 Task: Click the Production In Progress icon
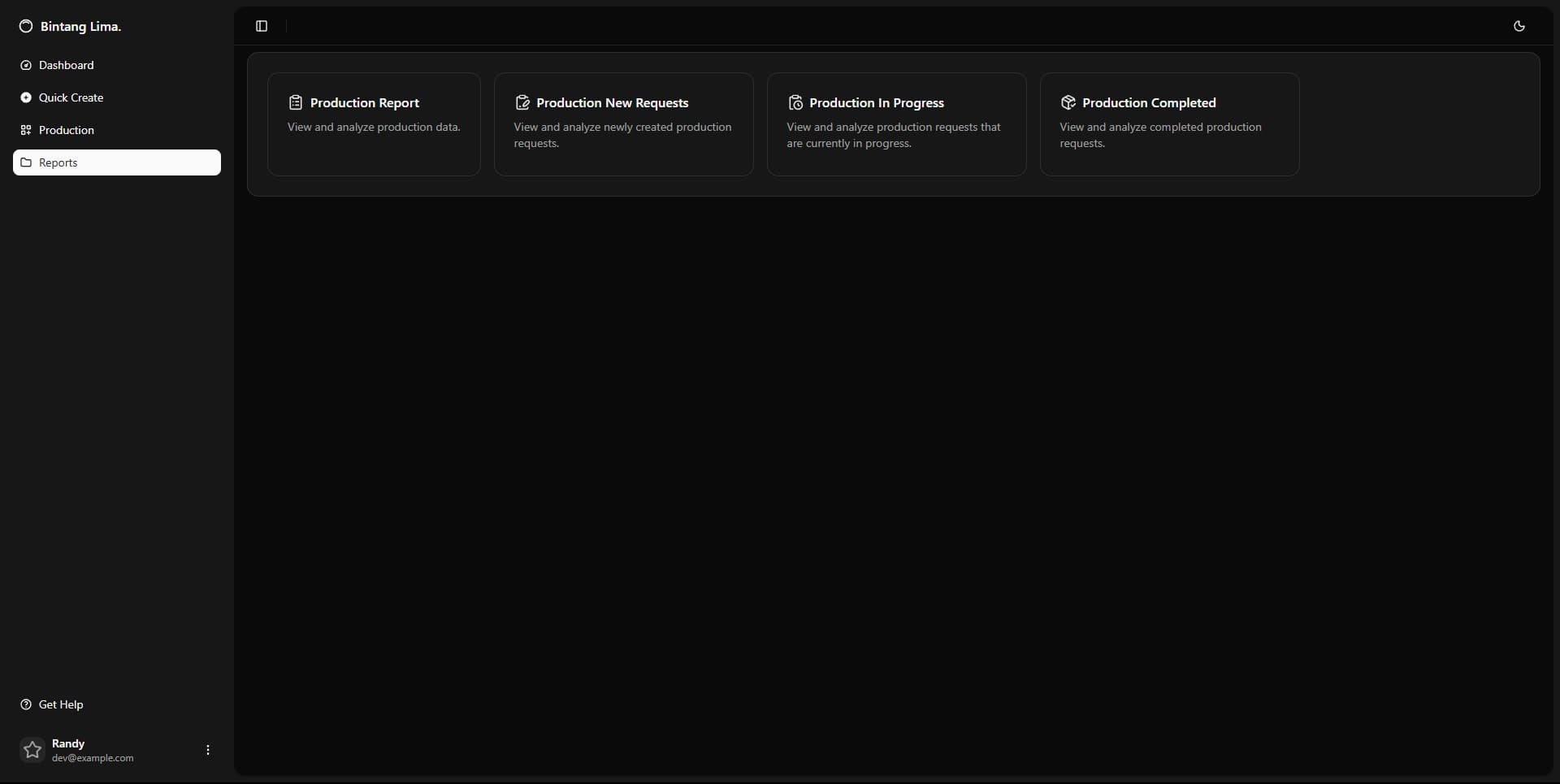point(795,102)
